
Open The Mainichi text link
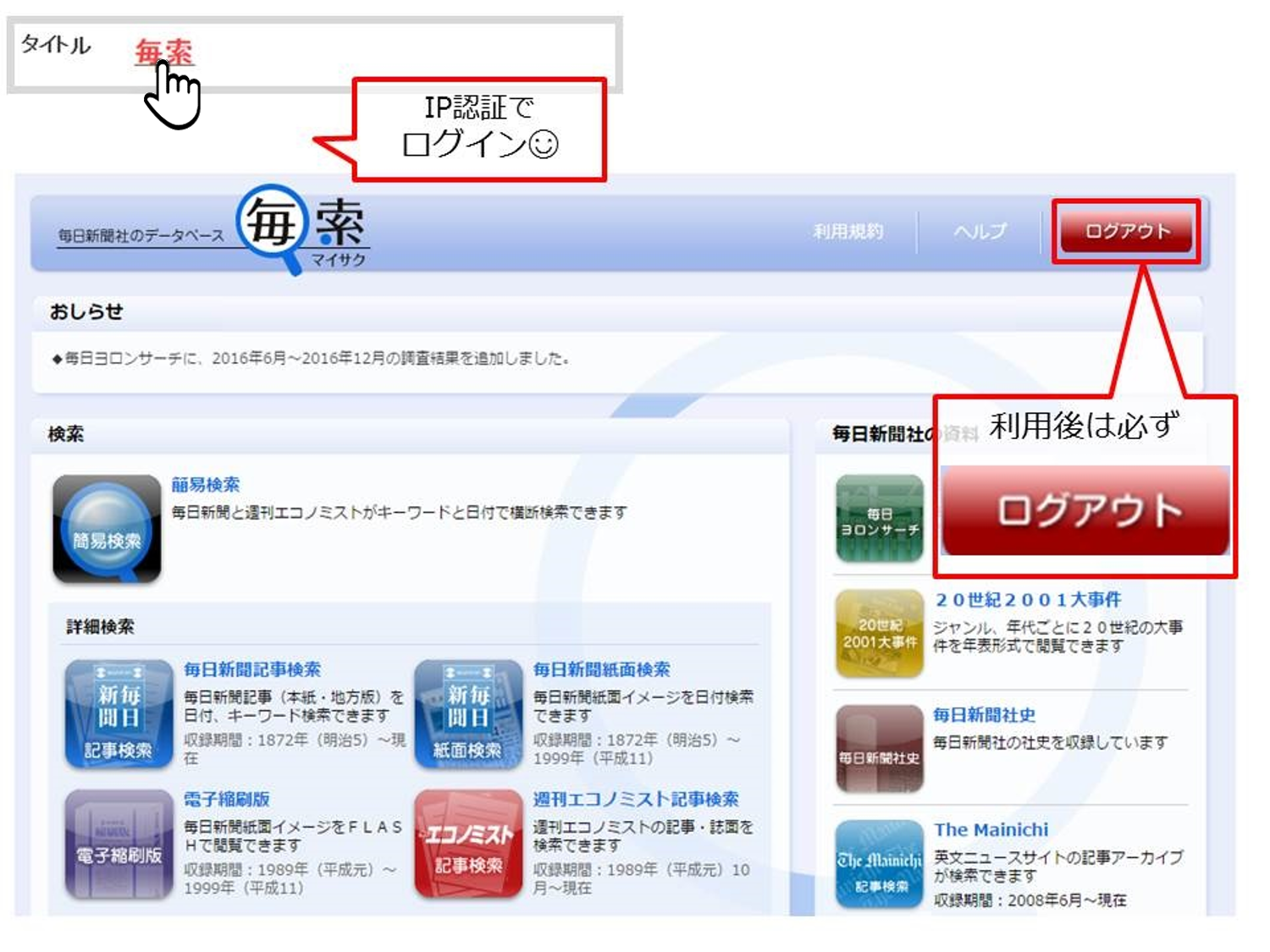[991, 830]
